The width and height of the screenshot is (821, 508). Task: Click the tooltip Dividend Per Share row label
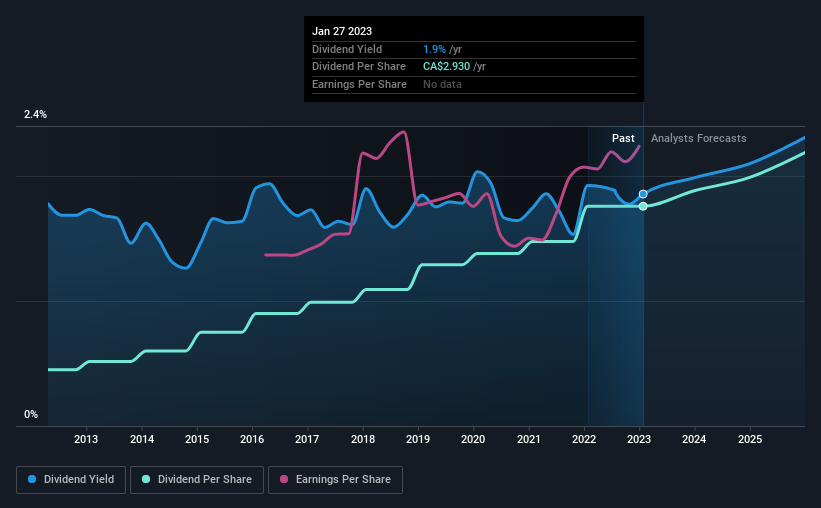tap(359, 67)
